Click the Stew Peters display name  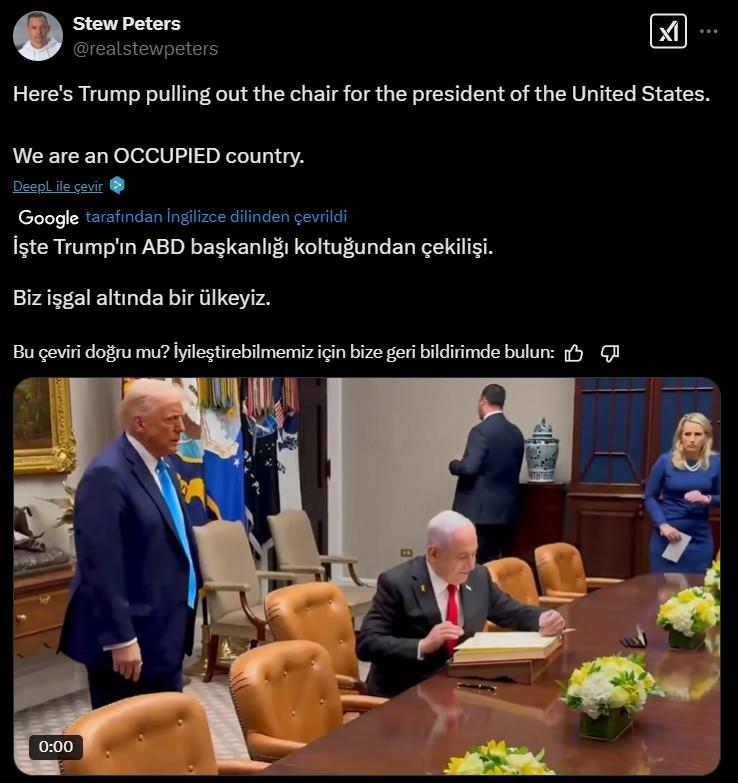(127, 23)
